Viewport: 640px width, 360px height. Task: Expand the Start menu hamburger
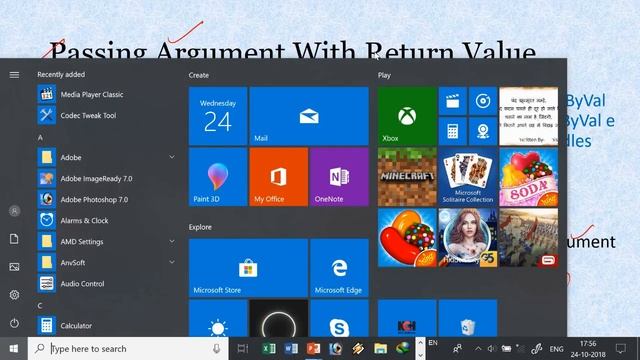(x=14, y=75)
